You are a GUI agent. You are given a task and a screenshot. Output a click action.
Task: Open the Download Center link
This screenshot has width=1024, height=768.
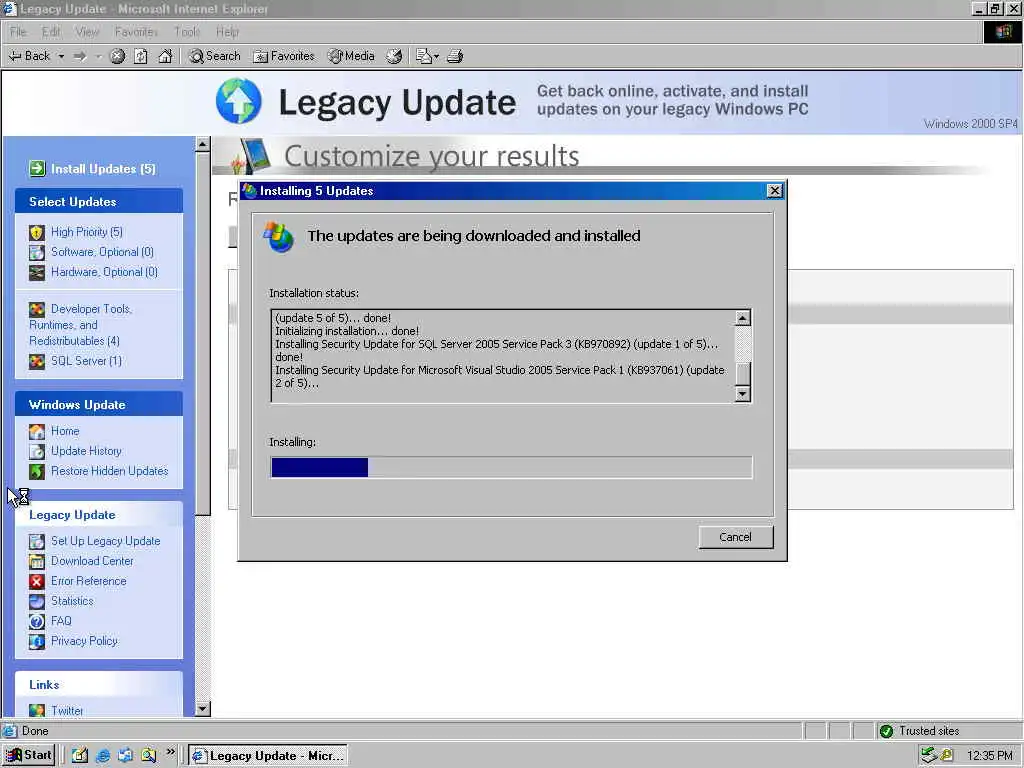[x=92, y=561]
